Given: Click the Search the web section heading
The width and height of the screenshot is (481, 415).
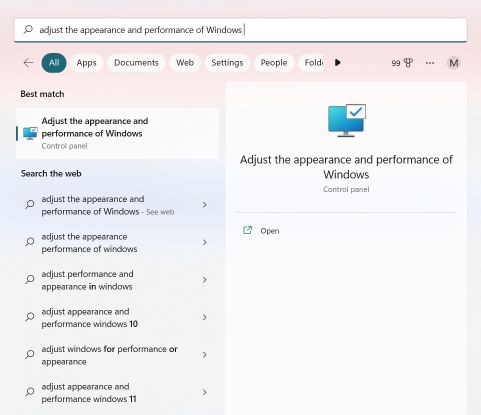Looking at the screenshot, I should [51, 173].
